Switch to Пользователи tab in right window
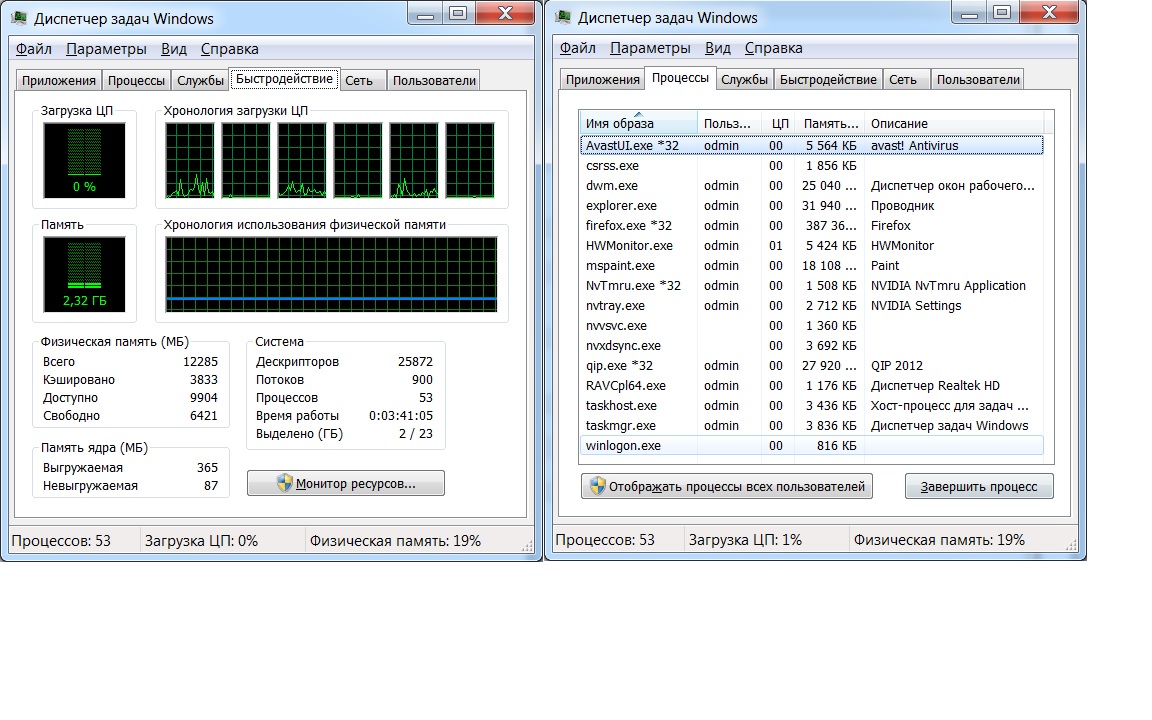Screen dimensions: 1152x720 pos(977,80)
